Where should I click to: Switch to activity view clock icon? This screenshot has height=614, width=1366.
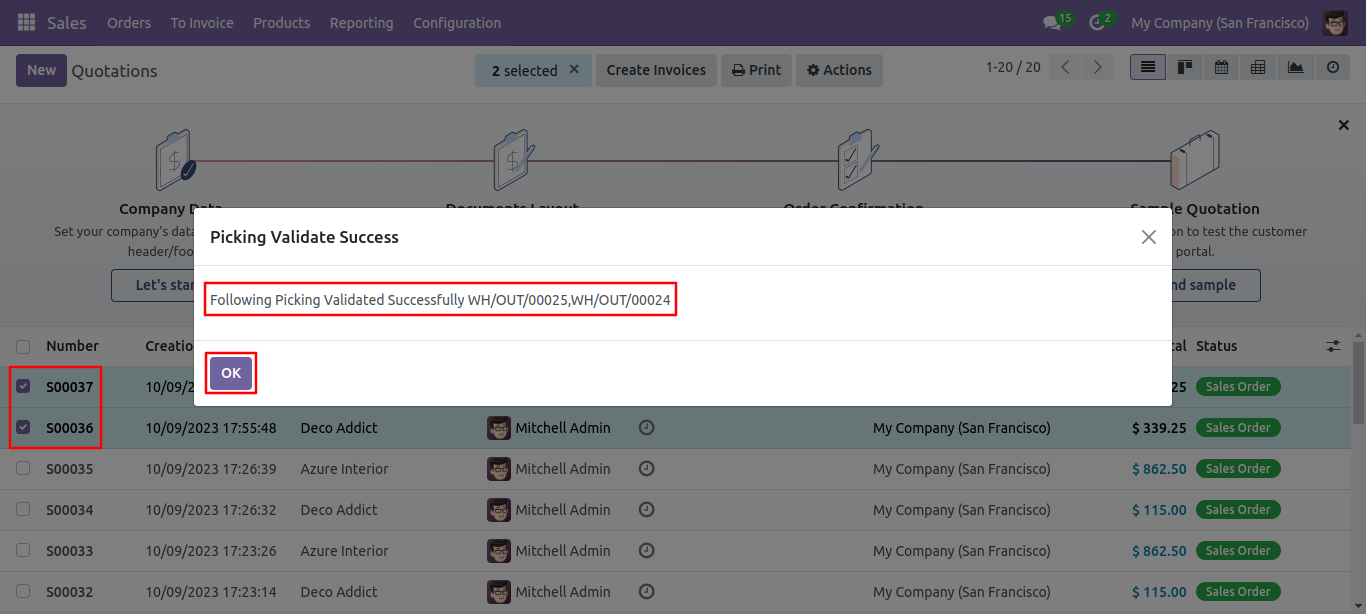click(1332, 67)
